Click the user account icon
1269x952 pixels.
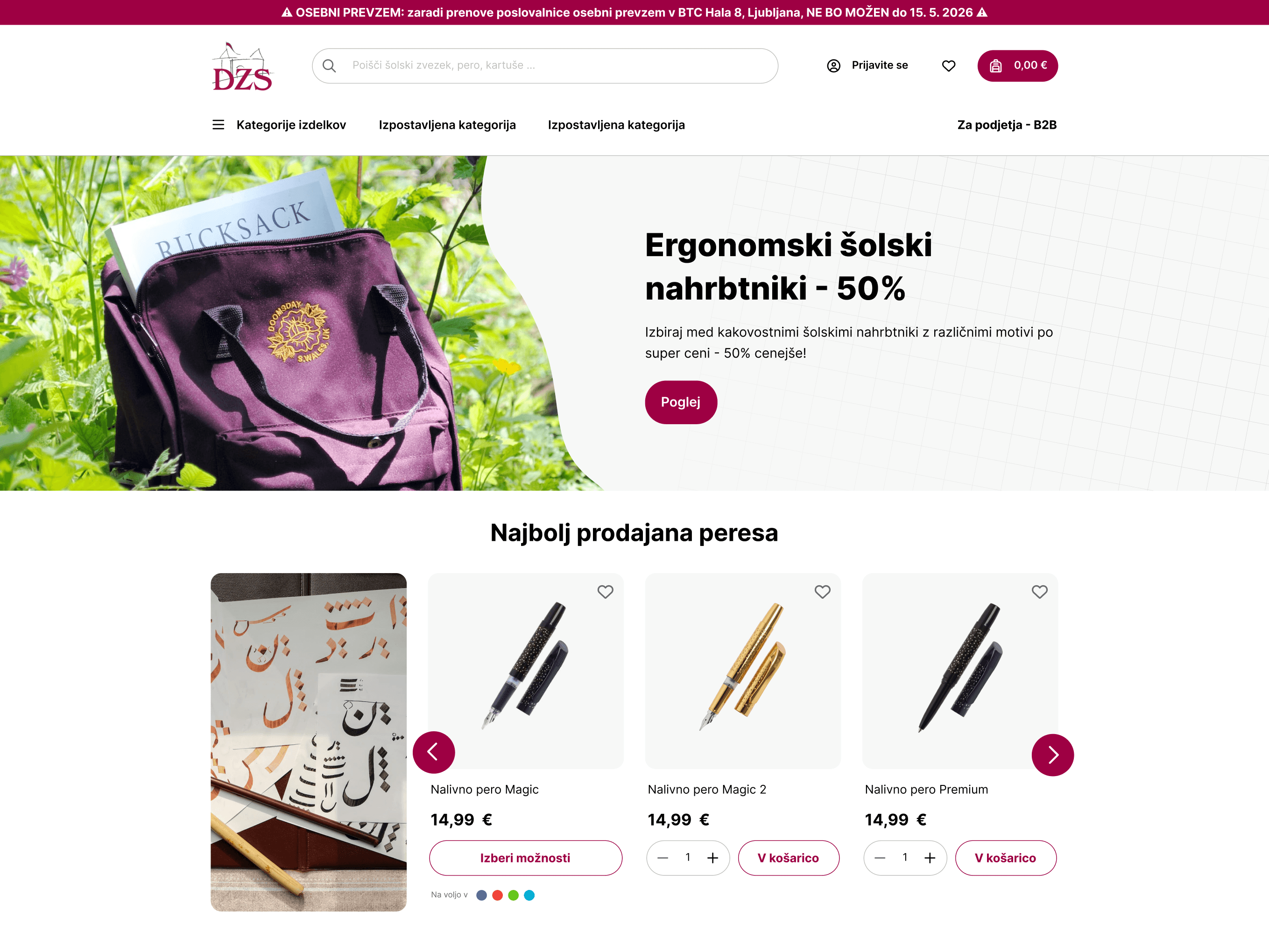tap(833, 66)
